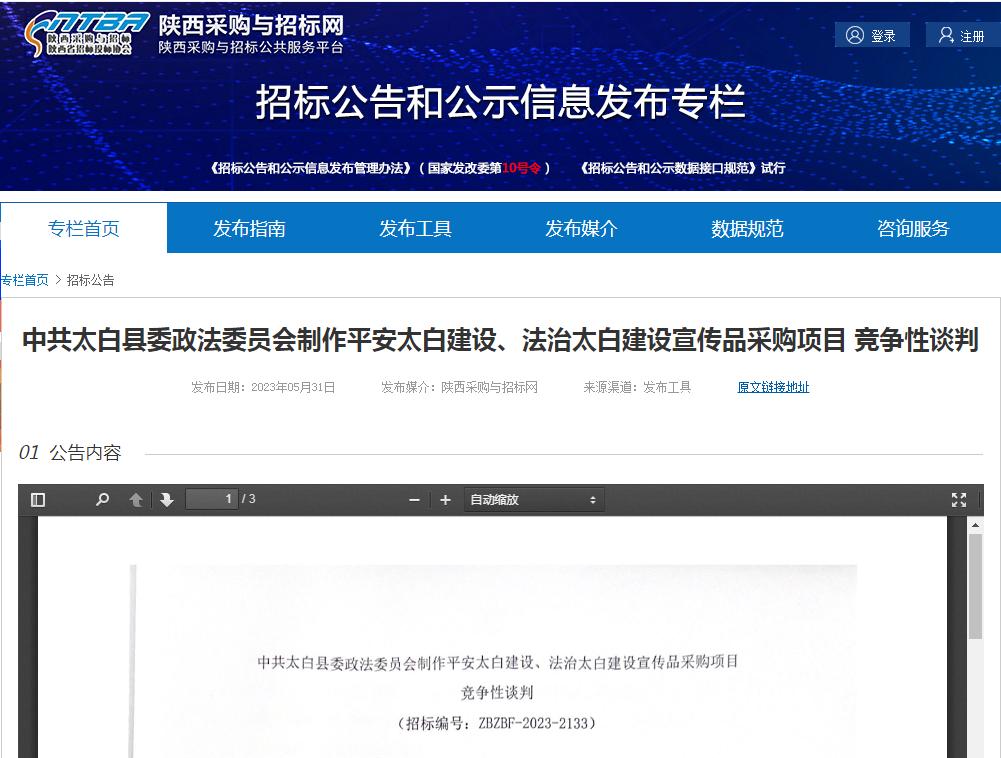
Task: Open the 咨询服务 navigation tab
Action: click(913, 228)
